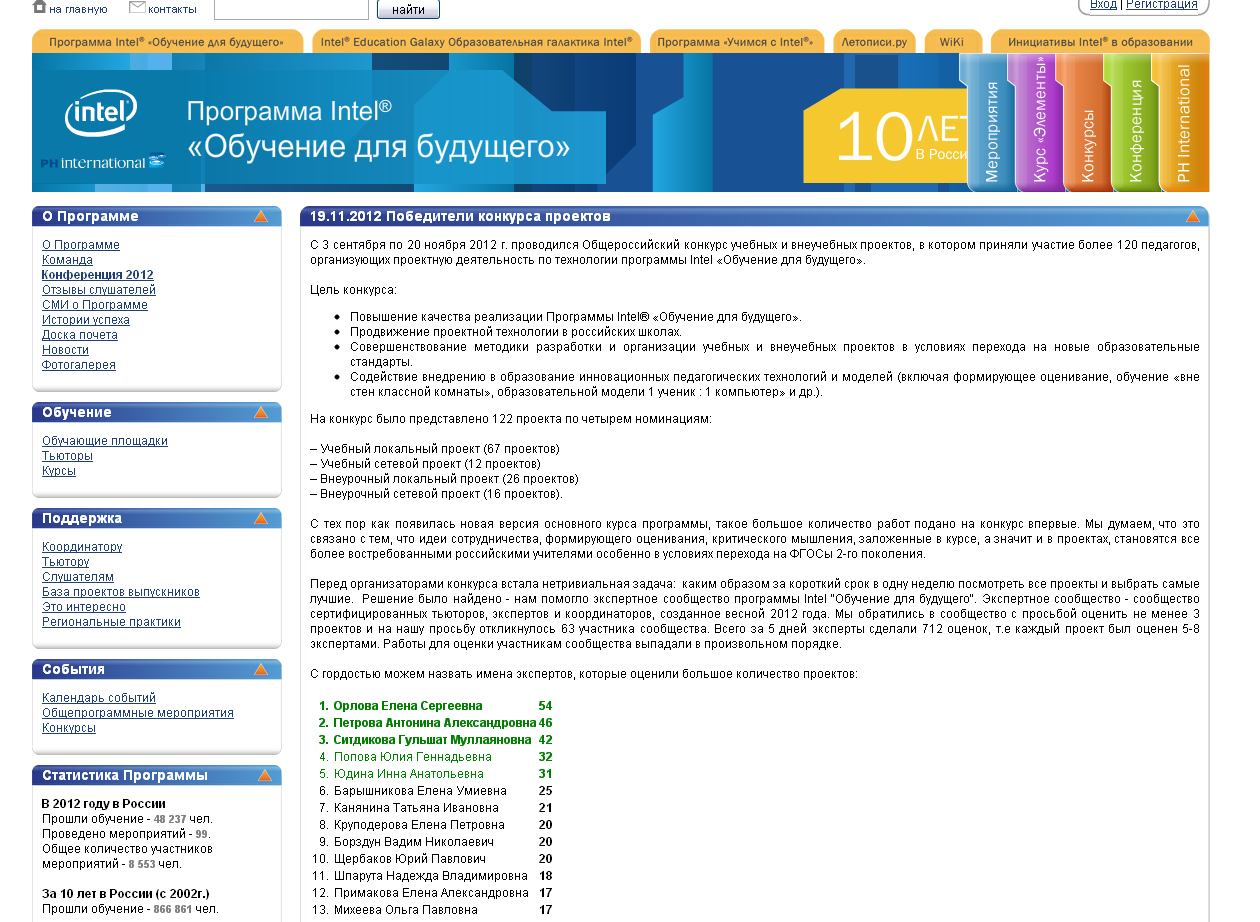Open «Доска почета» sidebar link
This screenshot has width=1260, height=922.
pyautogui.click(x=80, y=335)
